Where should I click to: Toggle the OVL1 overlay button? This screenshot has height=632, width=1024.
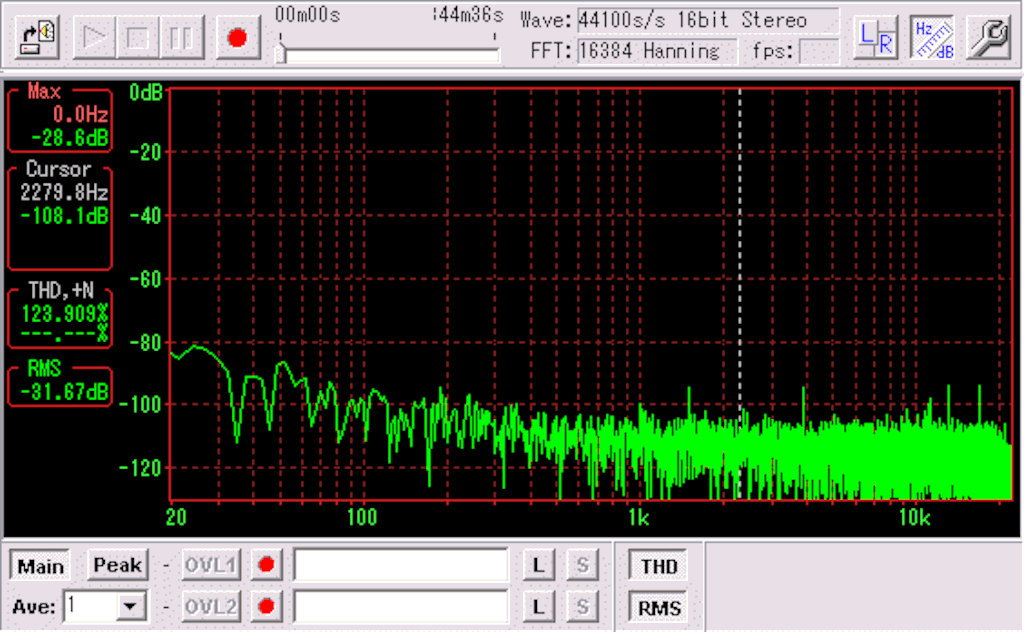pyautogui.click(x=210, y=565)
